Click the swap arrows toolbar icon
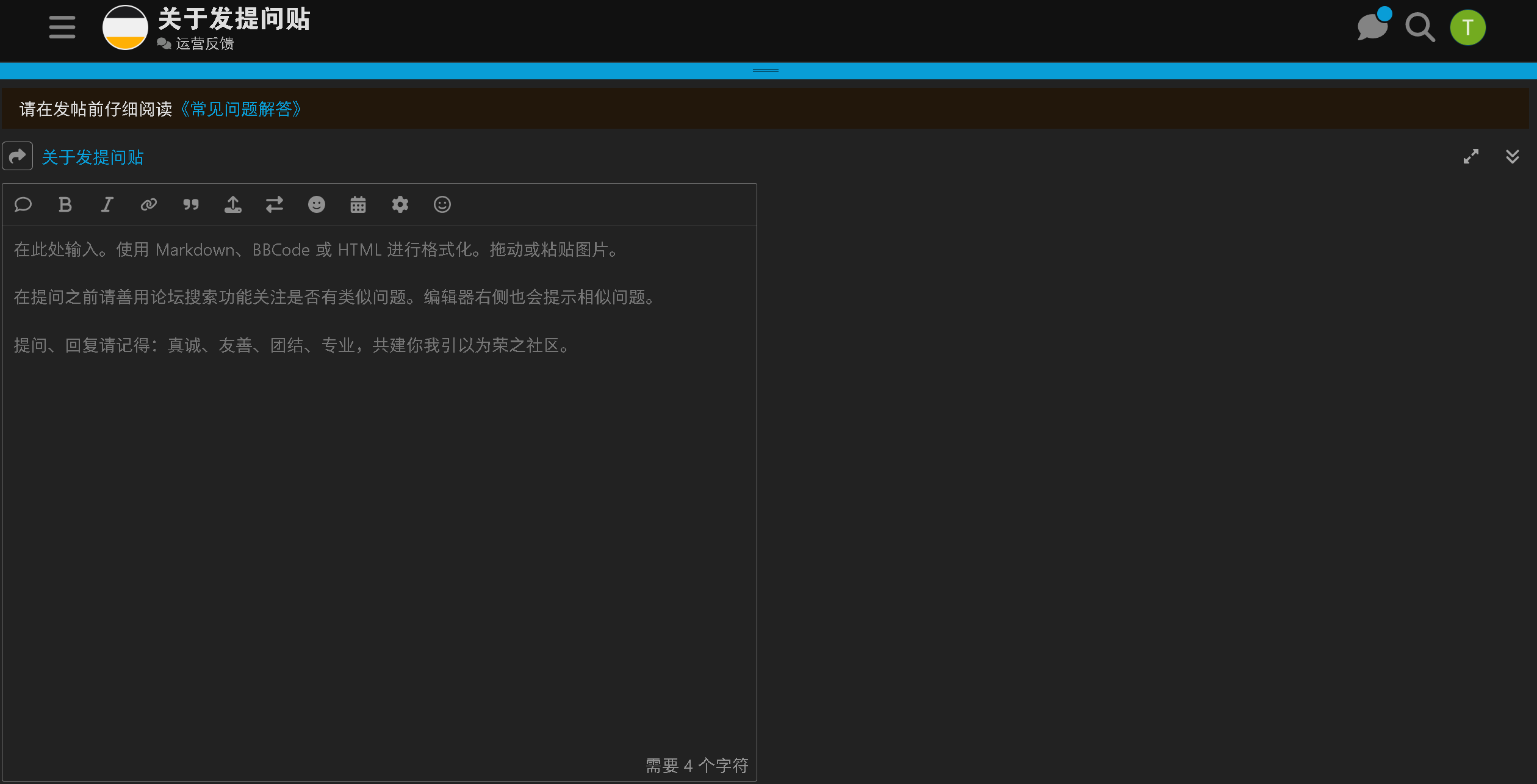Screen dimensions: 1537x784 click(275, 204)
